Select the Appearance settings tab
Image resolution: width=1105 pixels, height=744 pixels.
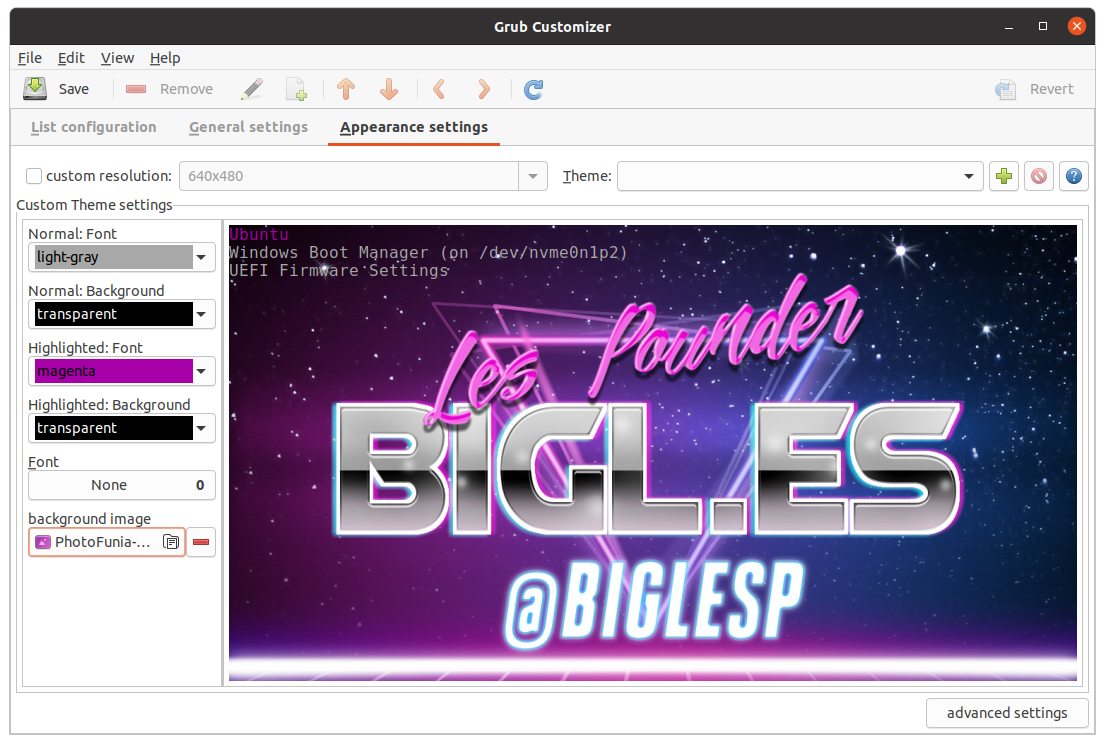coord(414,128)
